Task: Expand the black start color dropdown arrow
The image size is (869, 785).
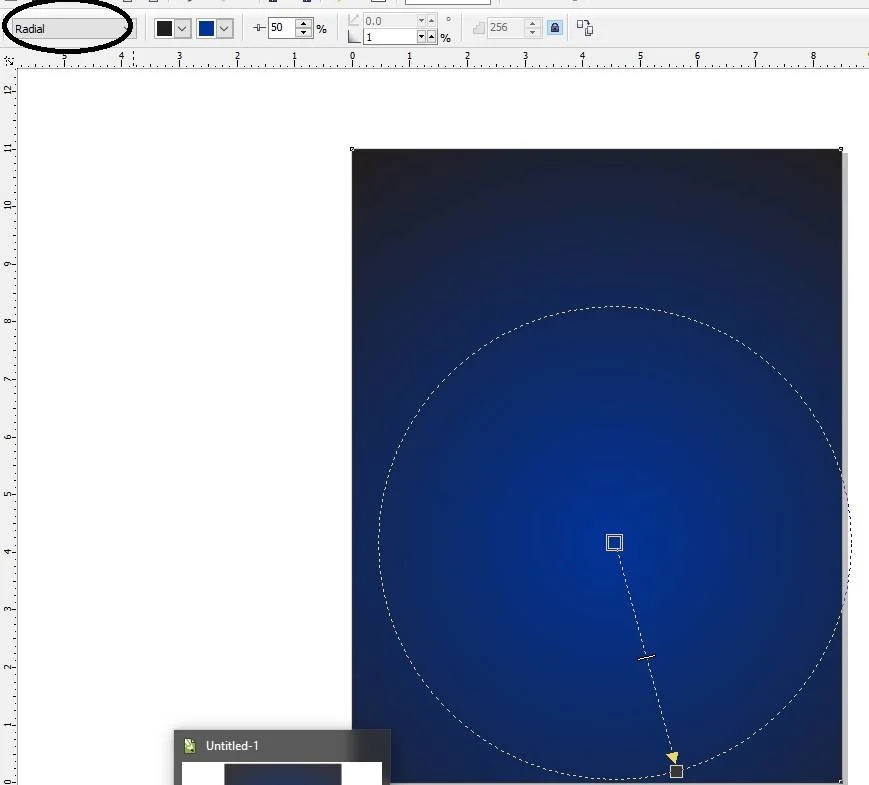Action: coord(182,28)
